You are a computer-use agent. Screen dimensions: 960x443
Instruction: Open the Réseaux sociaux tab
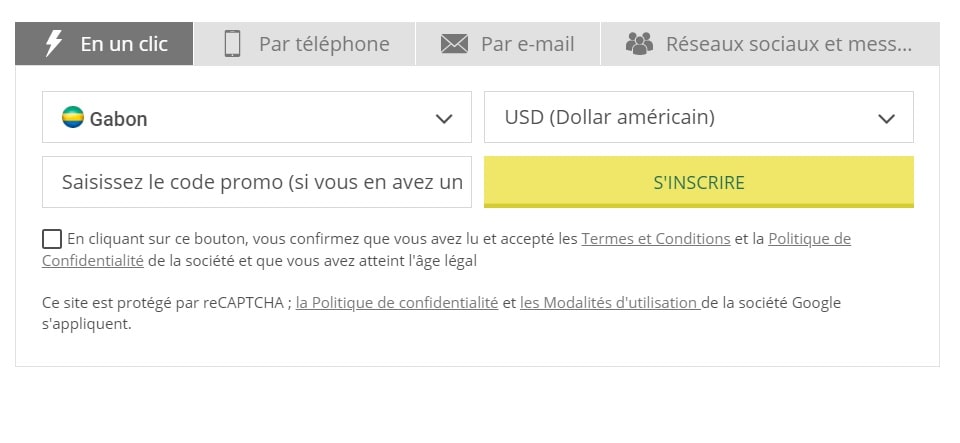pos(770,43)
